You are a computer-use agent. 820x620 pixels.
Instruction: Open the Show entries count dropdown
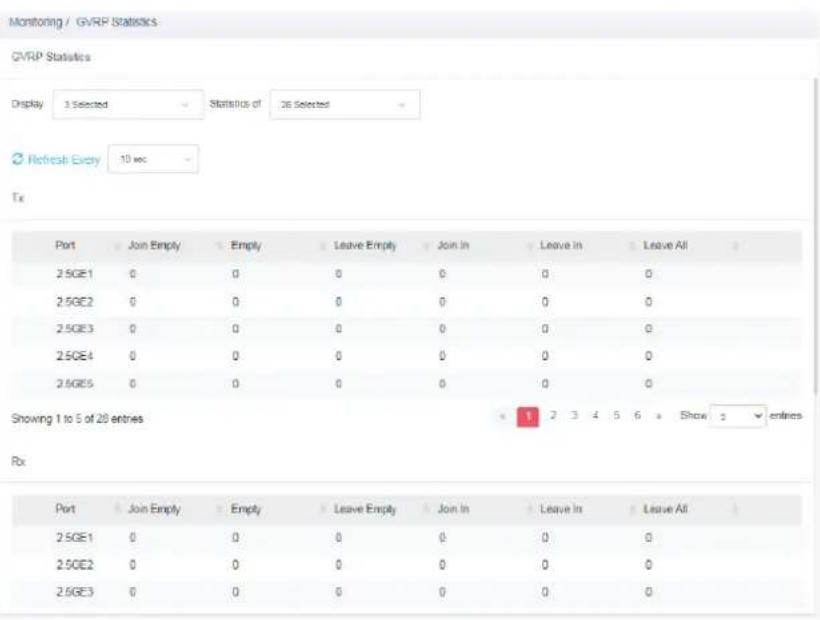tap(738, 416)
